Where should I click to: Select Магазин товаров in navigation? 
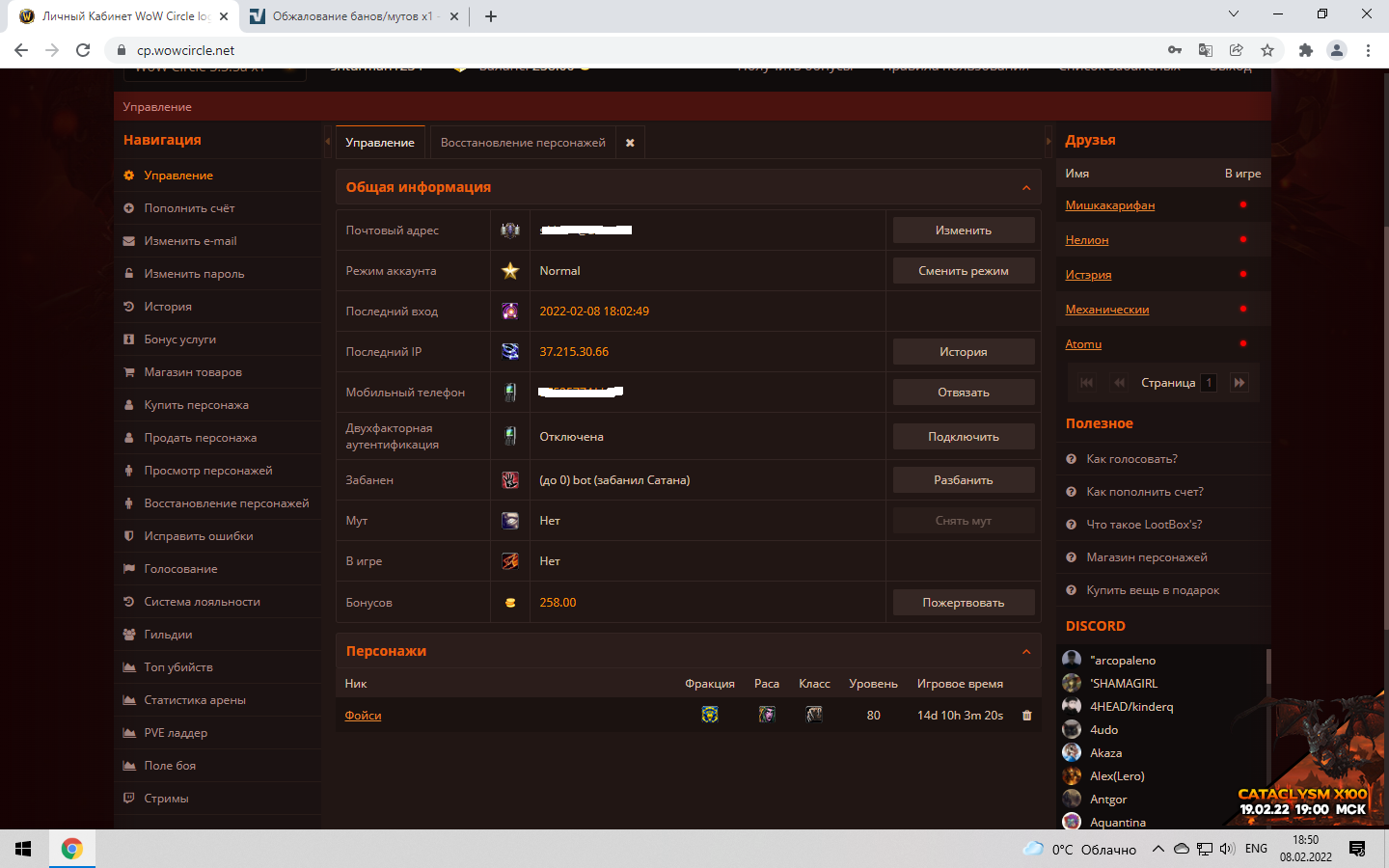pyautogui.click(x=193, y=372)
